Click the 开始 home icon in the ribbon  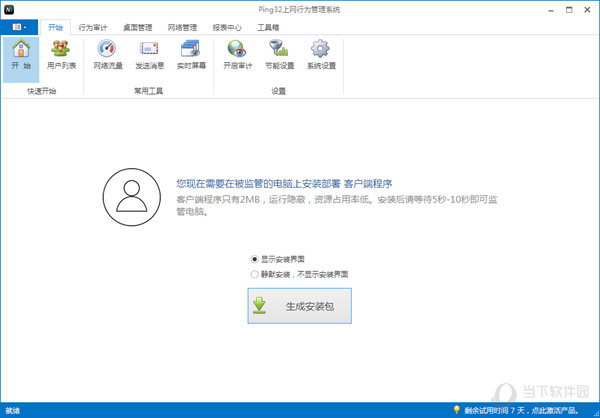coord(21,59)
